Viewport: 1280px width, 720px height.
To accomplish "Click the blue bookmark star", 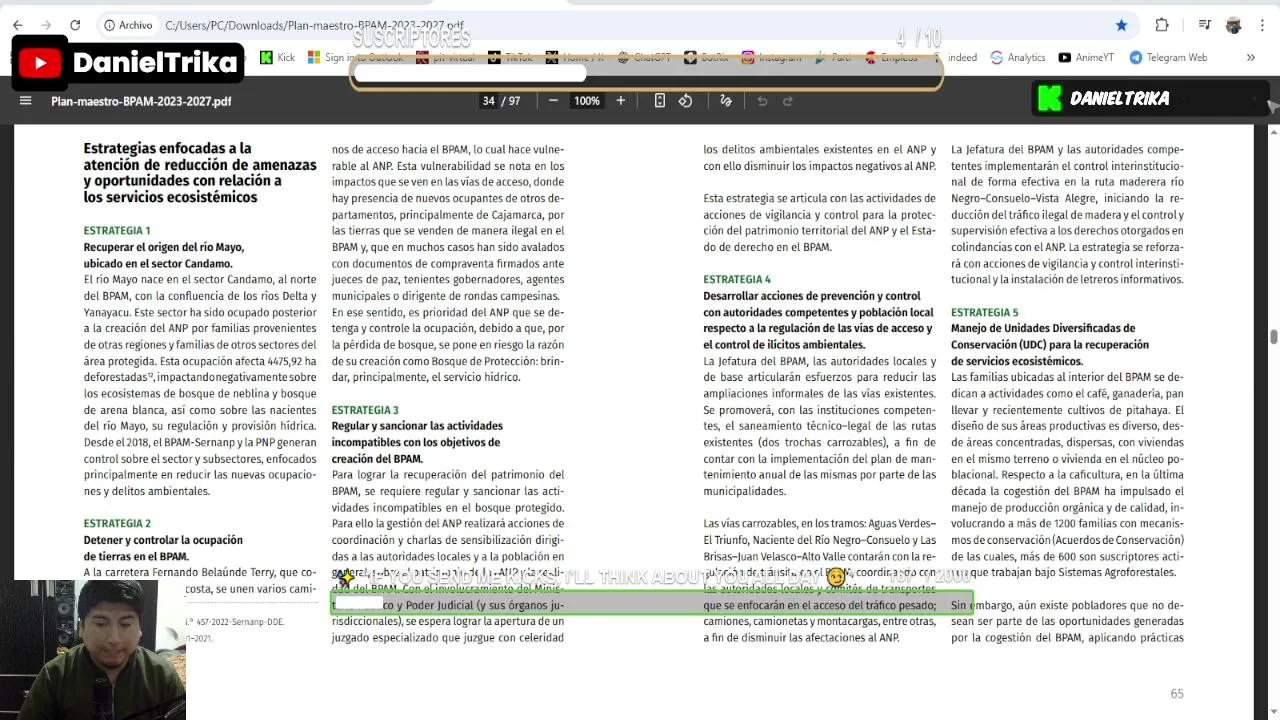I will click(1121, 25).
